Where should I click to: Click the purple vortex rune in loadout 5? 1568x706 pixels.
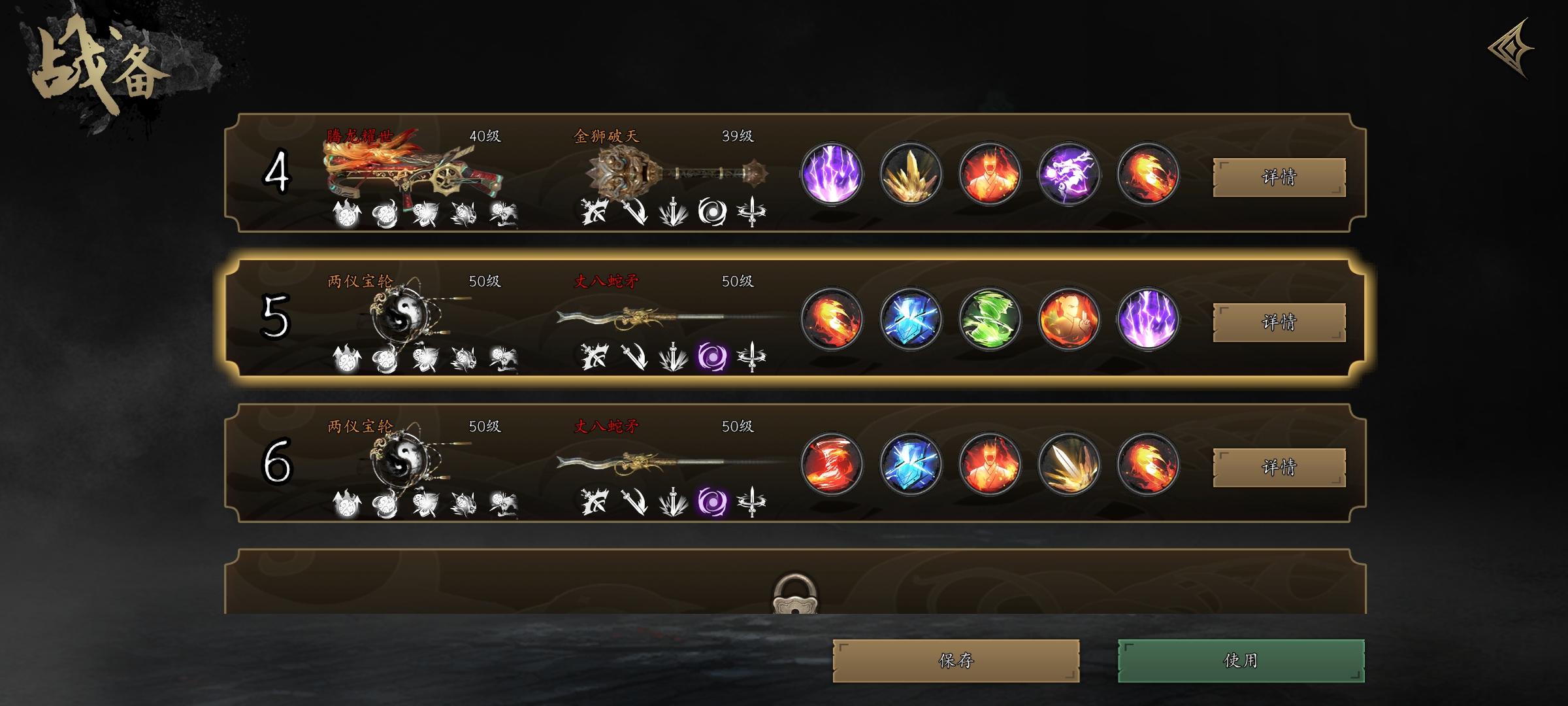[x=712, y=357]
